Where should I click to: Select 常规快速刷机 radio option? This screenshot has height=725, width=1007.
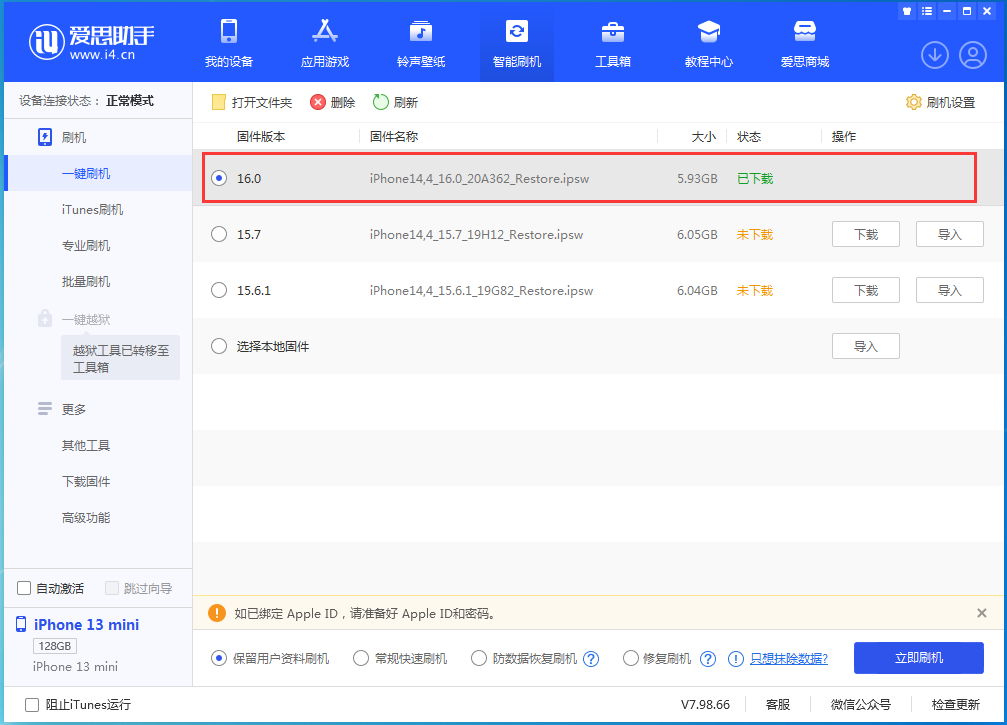click(361, 658)
